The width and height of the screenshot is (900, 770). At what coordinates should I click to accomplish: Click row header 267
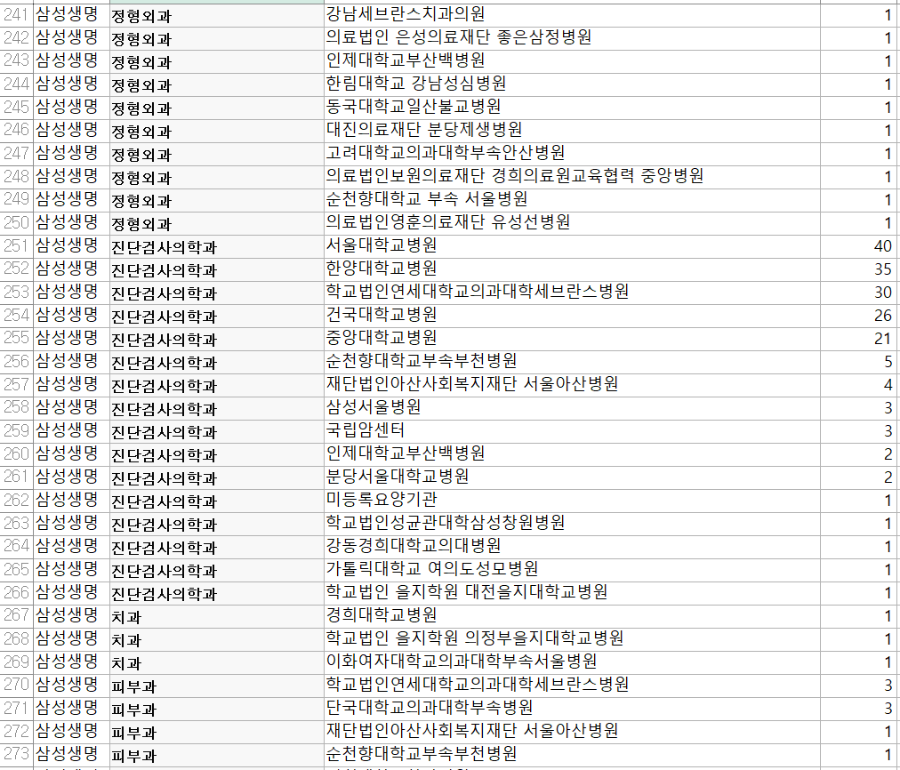pyautogui.click(x=17, y=616)
